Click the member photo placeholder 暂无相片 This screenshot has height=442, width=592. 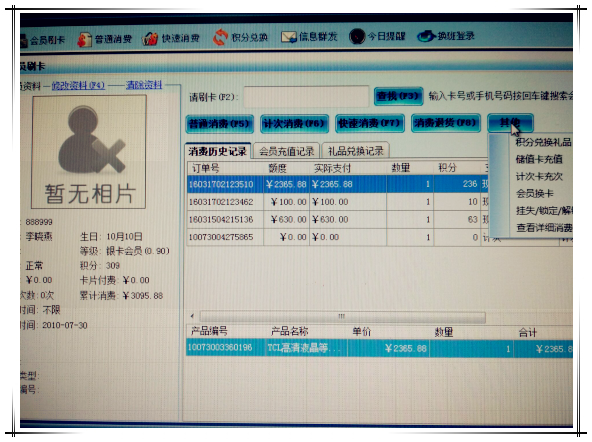click(x=89, y=152)
